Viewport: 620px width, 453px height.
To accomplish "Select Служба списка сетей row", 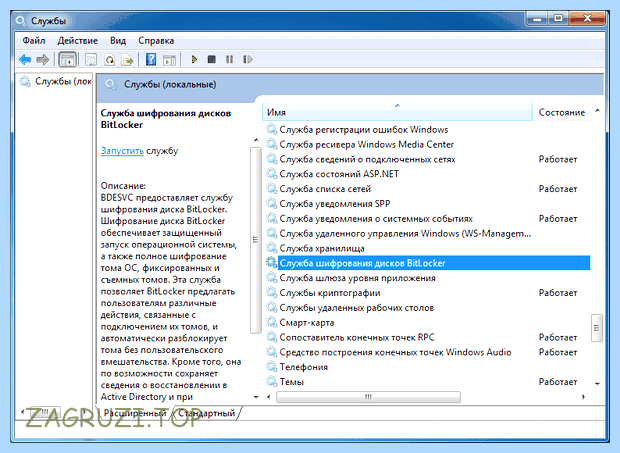I will pos(427,189).
